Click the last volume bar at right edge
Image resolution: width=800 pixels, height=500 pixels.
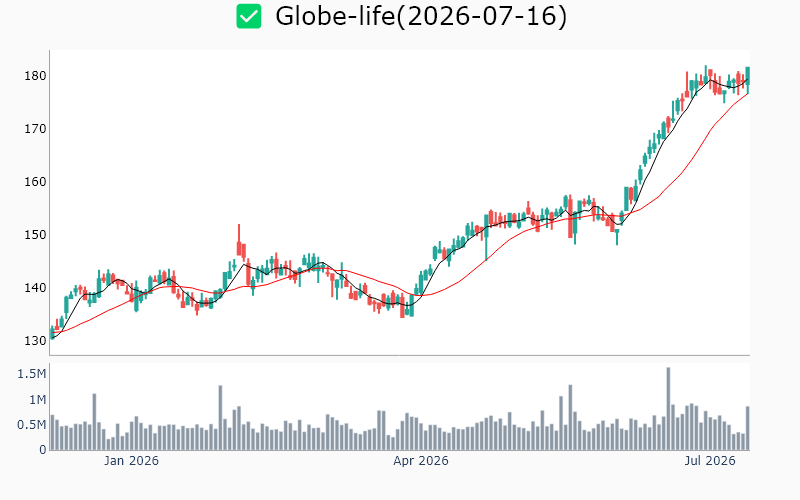coord(748,428)
